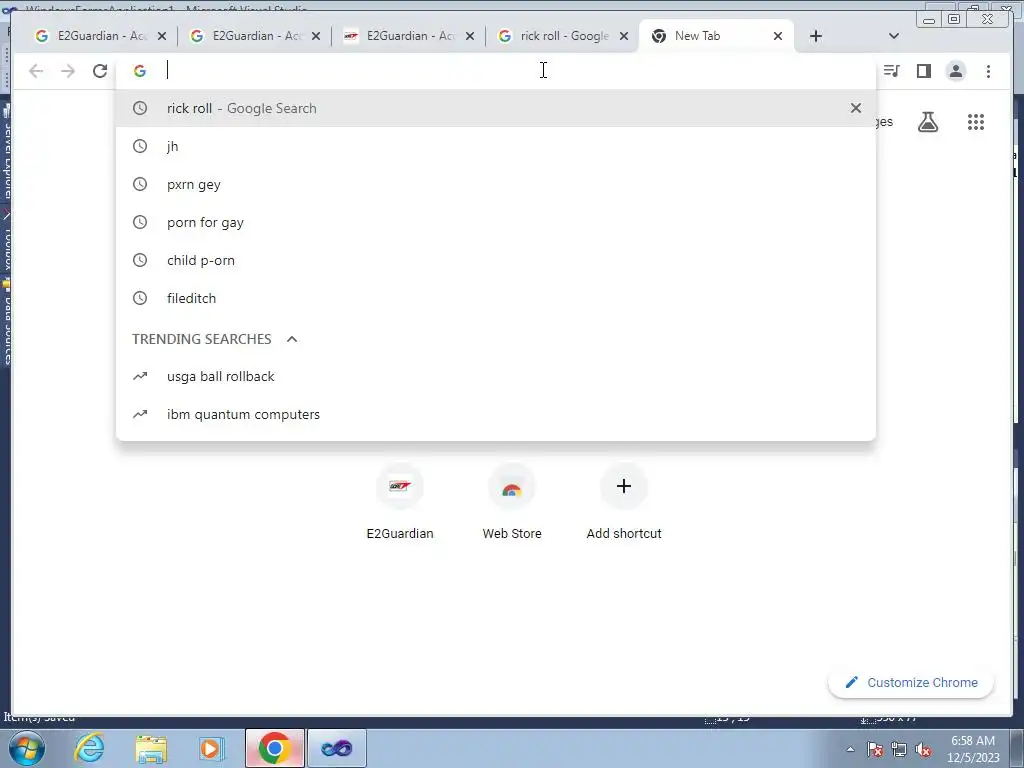Switch to Visual Studio in the taskbar
Screen dimensions: 1024x768
(x=336, y=748)
